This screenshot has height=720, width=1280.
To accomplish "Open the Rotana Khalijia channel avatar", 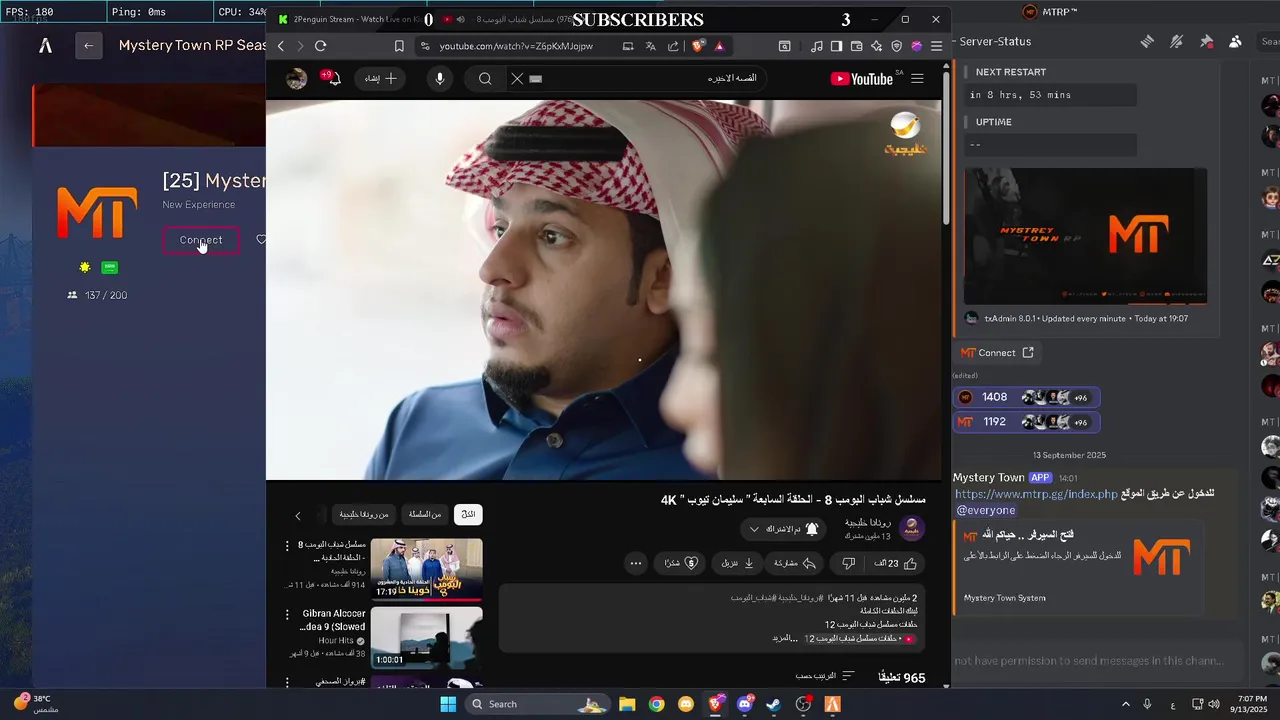I will pos(910,528).
